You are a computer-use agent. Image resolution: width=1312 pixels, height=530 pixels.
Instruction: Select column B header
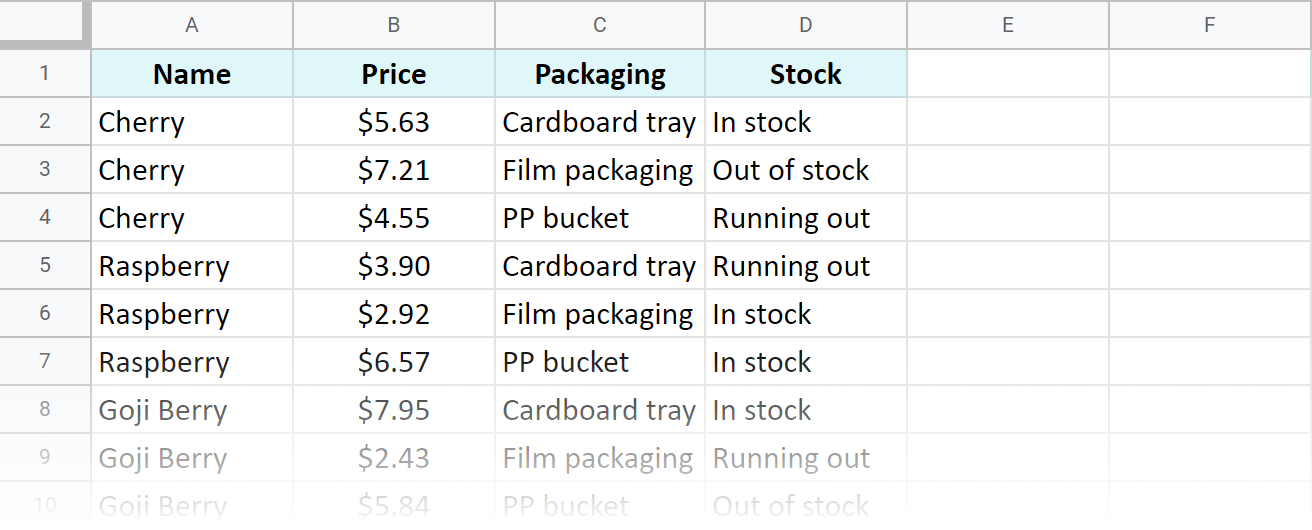point(394,25)
